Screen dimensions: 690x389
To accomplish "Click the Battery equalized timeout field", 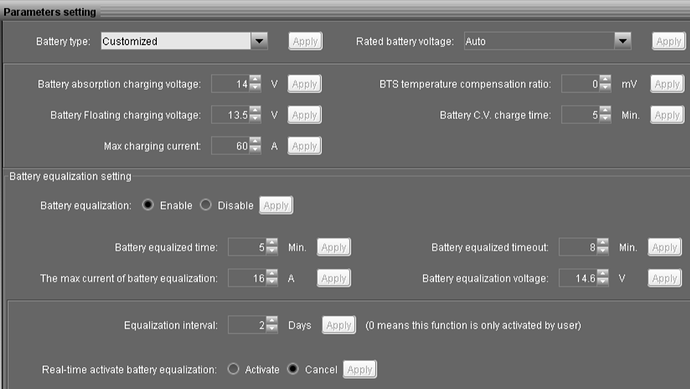I will tap(578, 247).
